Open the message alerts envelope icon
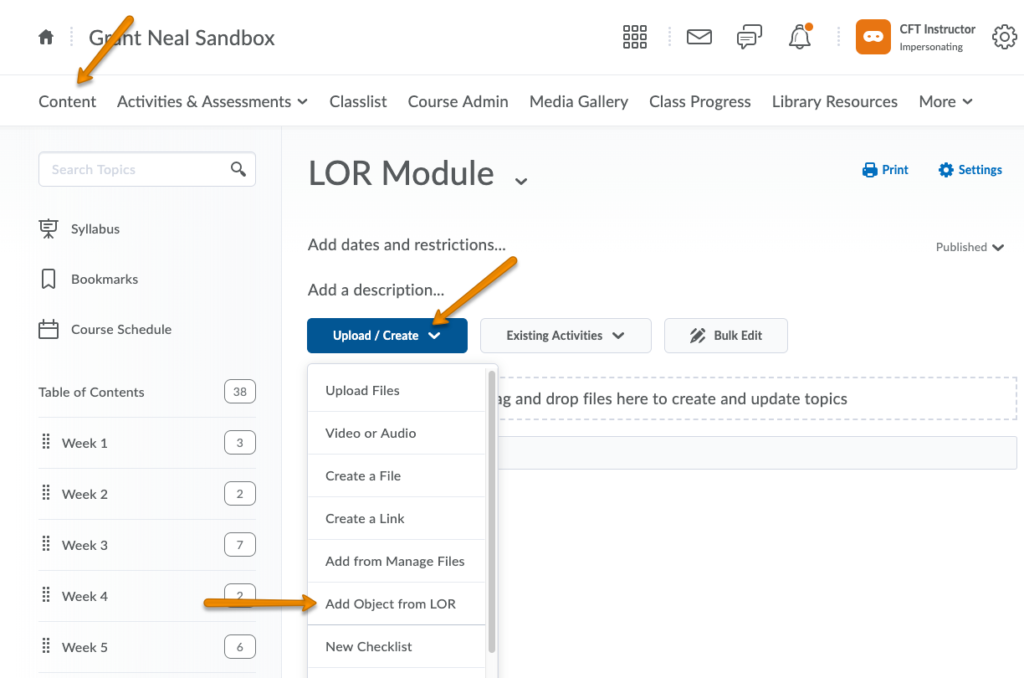The width and height of the screenshot is (1024, 678). pos(699,38)
